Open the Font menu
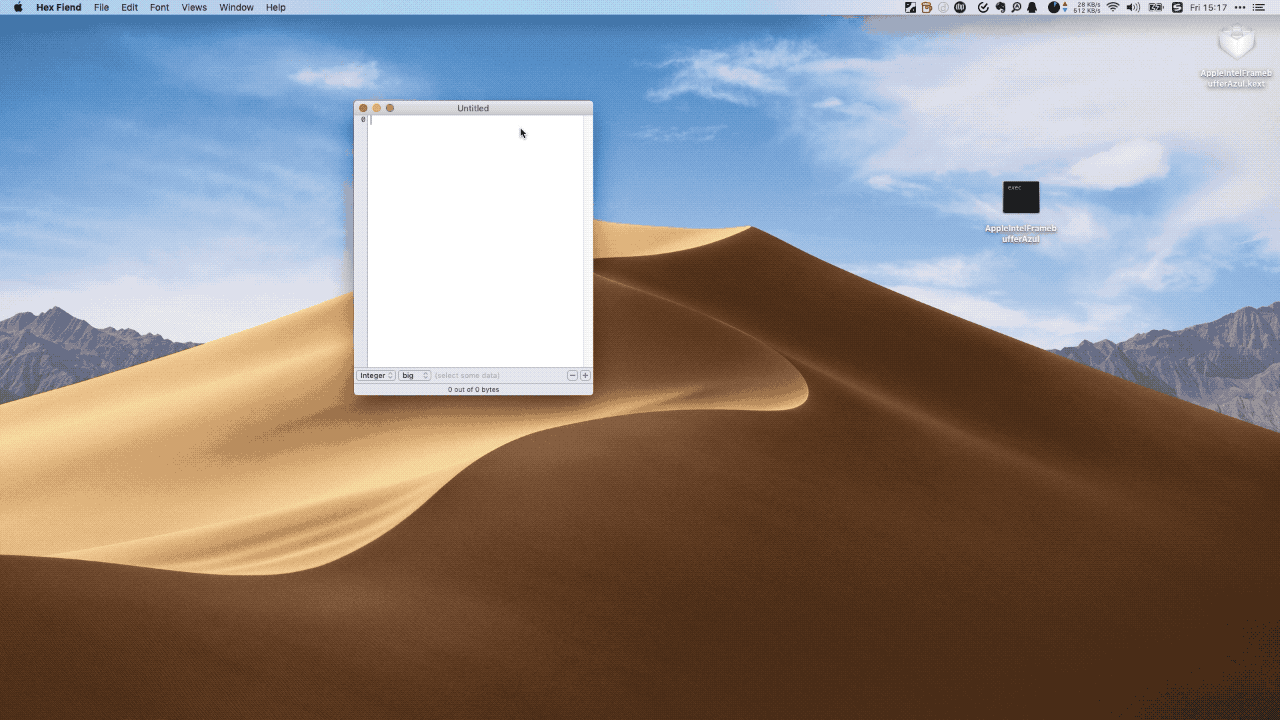 (160, 7)
